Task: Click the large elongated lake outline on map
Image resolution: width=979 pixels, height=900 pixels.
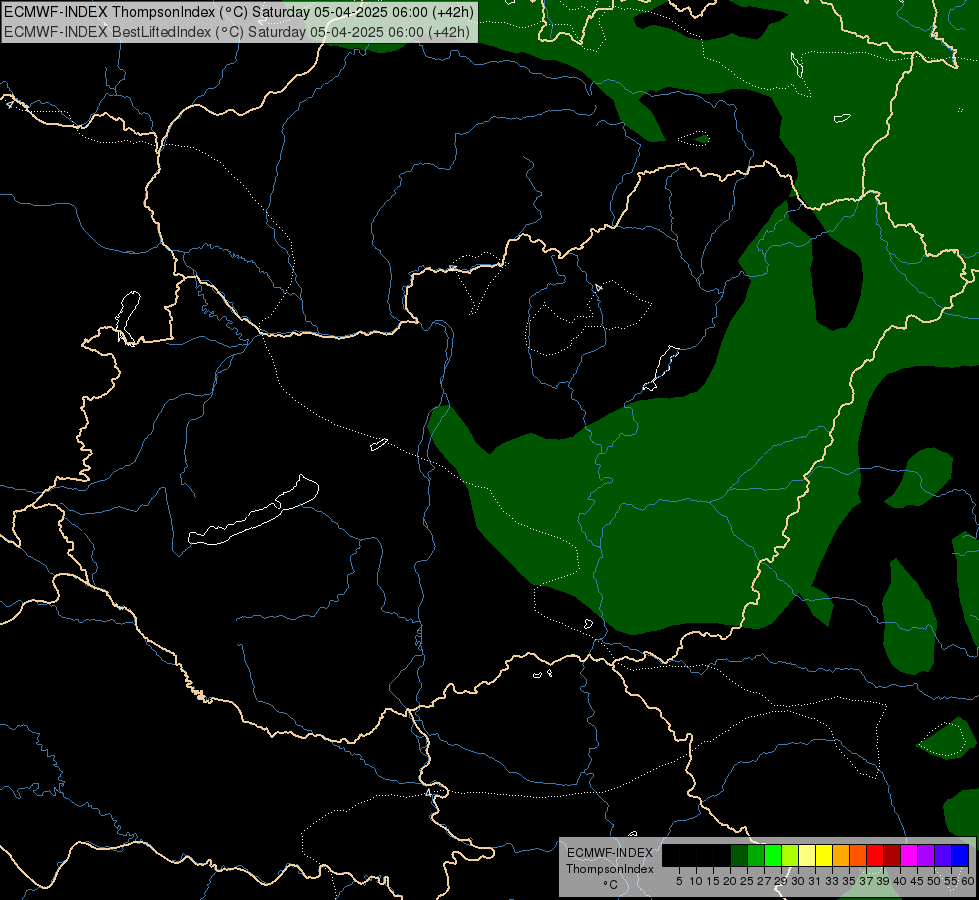Action: pyautogui.click(x=253, y=510)
